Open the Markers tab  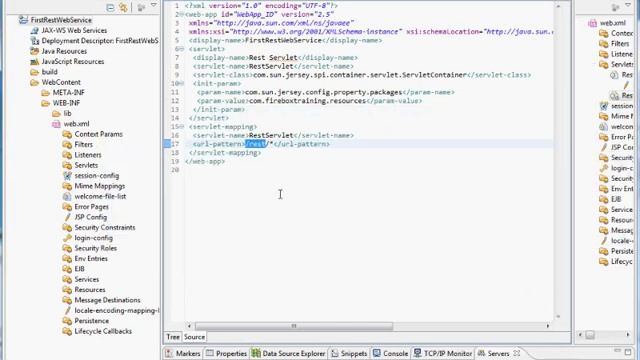pos(183,353)
